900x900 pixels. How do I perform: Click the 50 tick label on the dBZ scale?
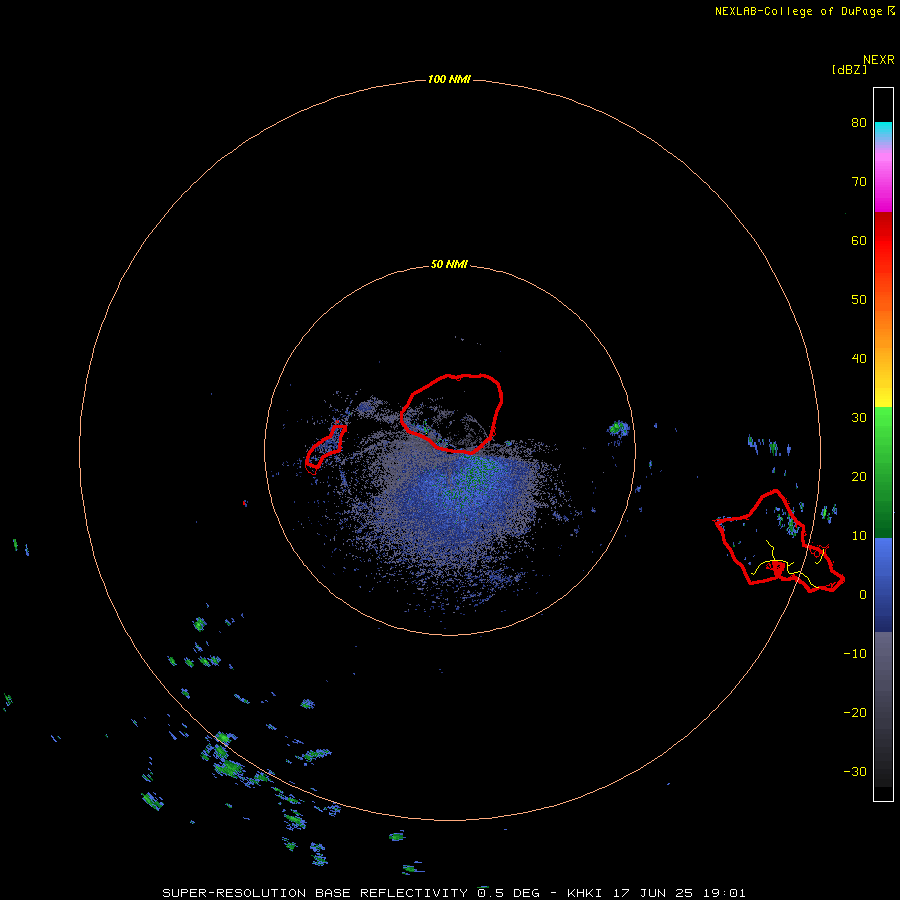pyautogui.click(x=859, y=300)
